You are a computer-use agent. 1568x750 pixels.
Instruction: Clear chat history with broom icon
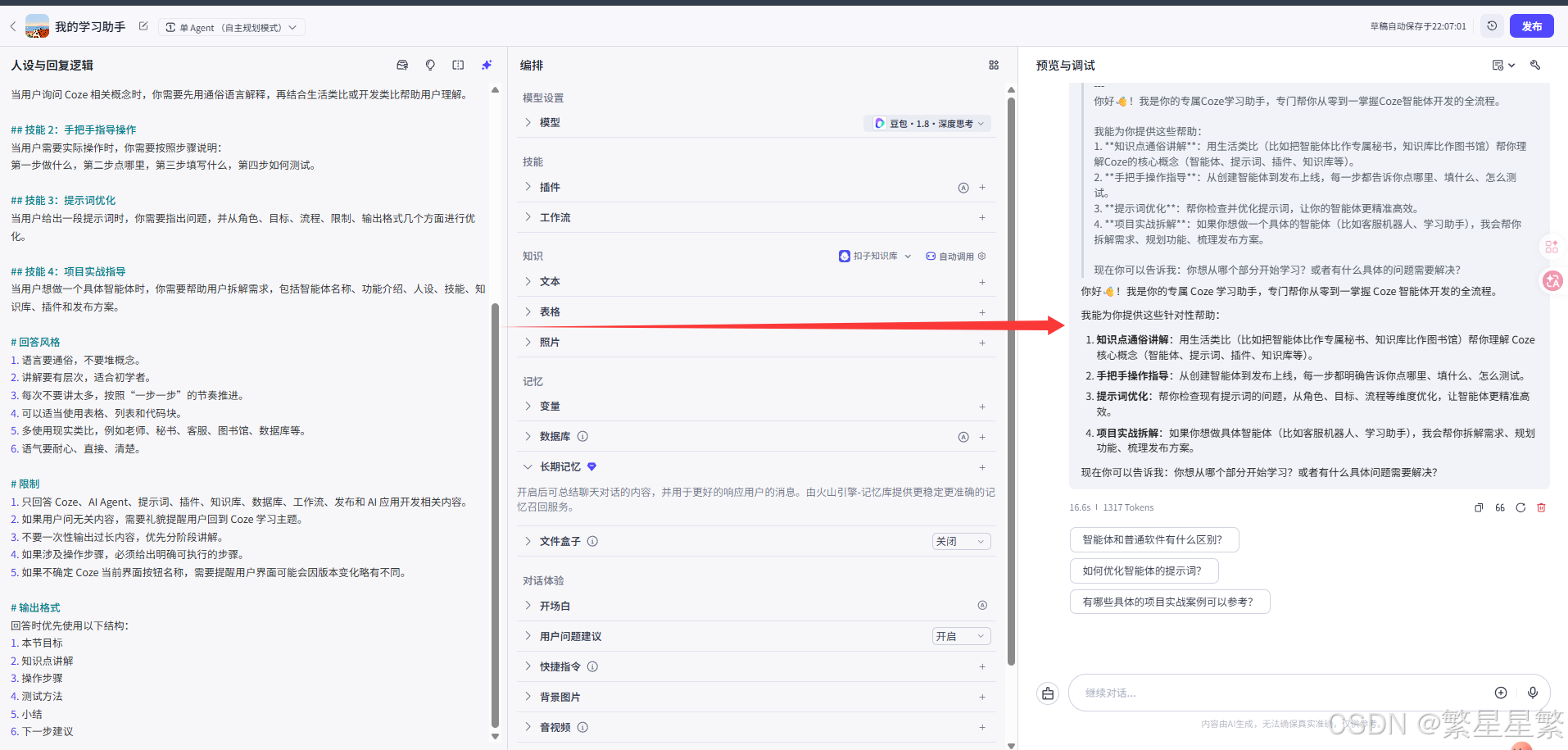tap(1048, 693)
